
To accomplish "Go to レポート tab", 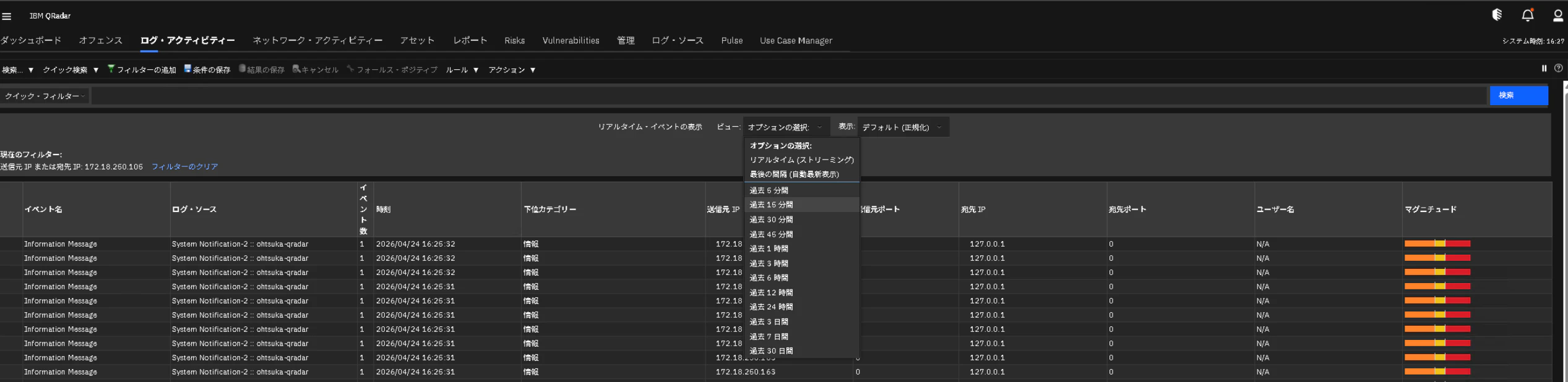I will [470, 41].
